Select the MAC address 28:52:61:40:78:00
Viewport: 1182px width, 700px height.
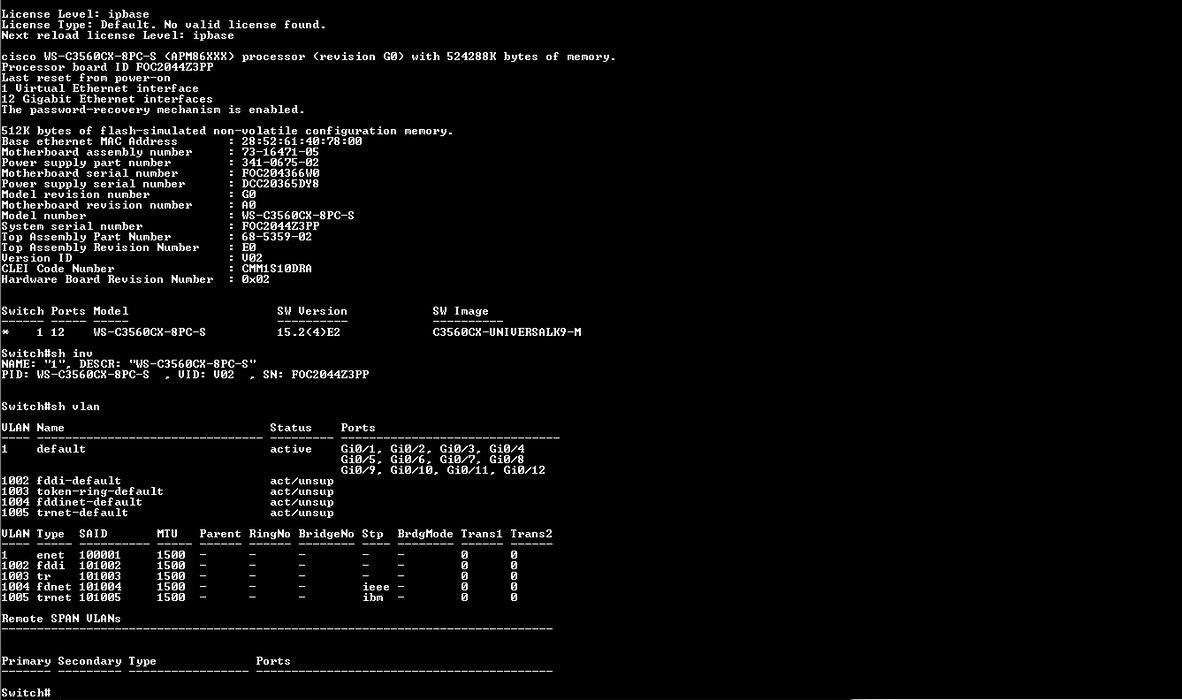[302, 142]
